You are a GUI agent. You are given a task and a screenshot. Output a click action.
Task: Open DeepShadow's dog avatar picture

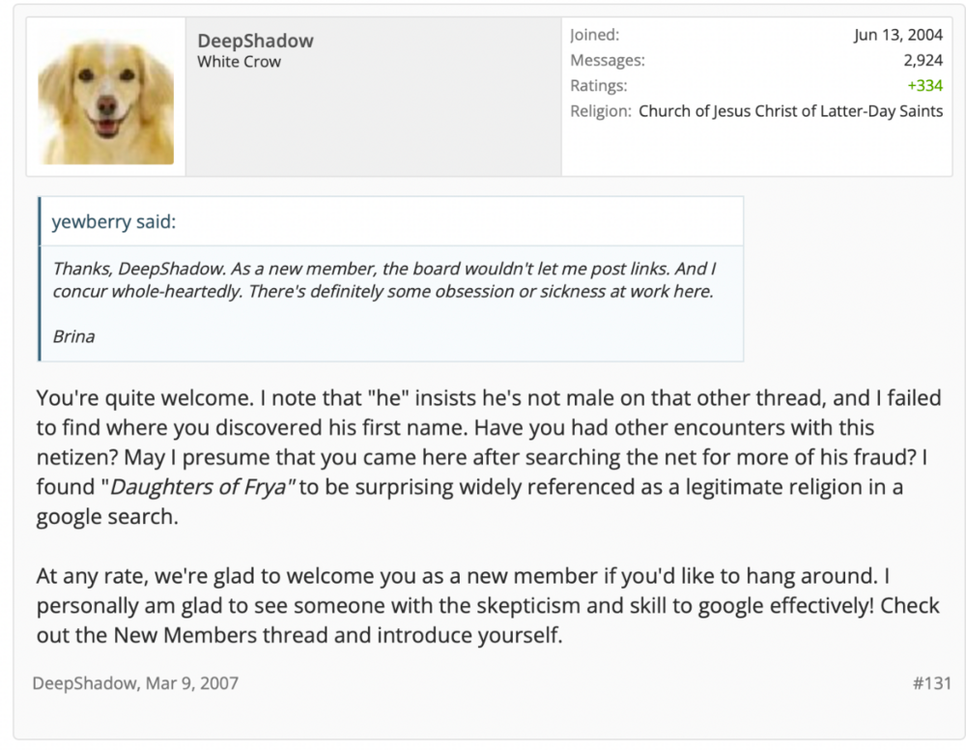click(106, 97)
